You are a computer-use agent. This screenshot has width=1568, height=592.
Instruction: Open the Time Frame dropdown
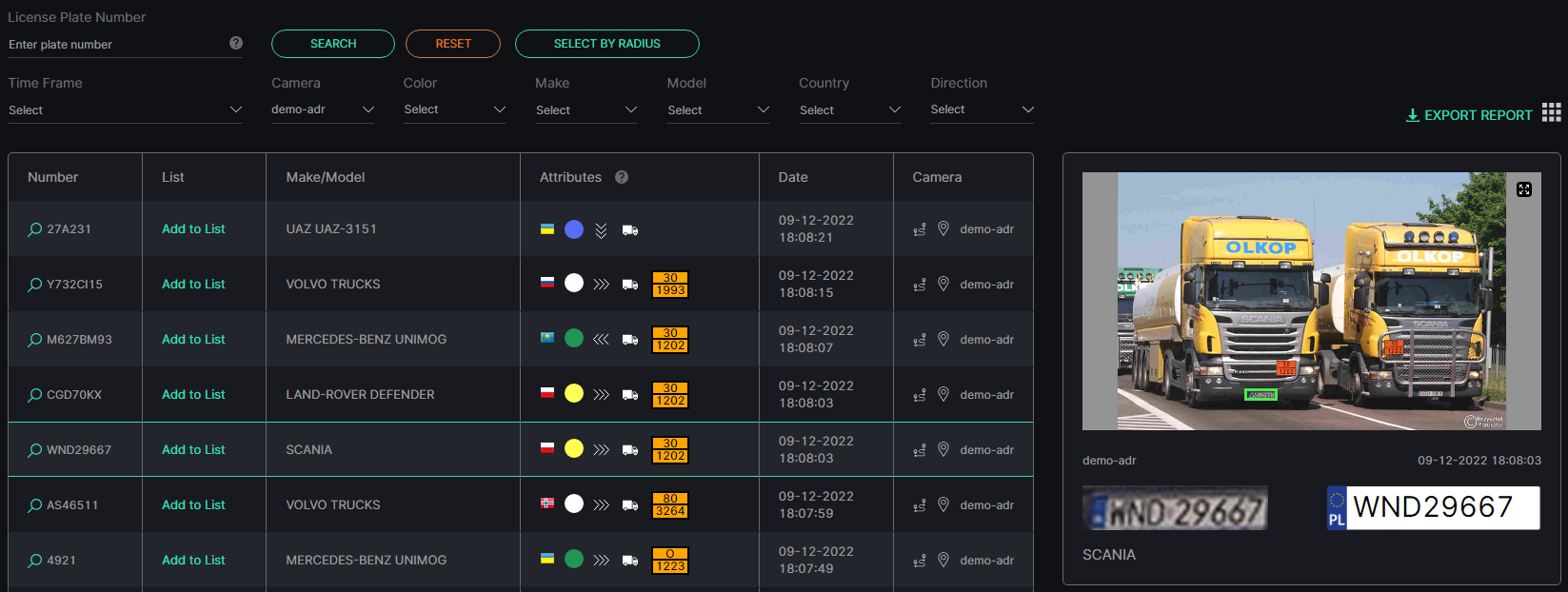125,110
